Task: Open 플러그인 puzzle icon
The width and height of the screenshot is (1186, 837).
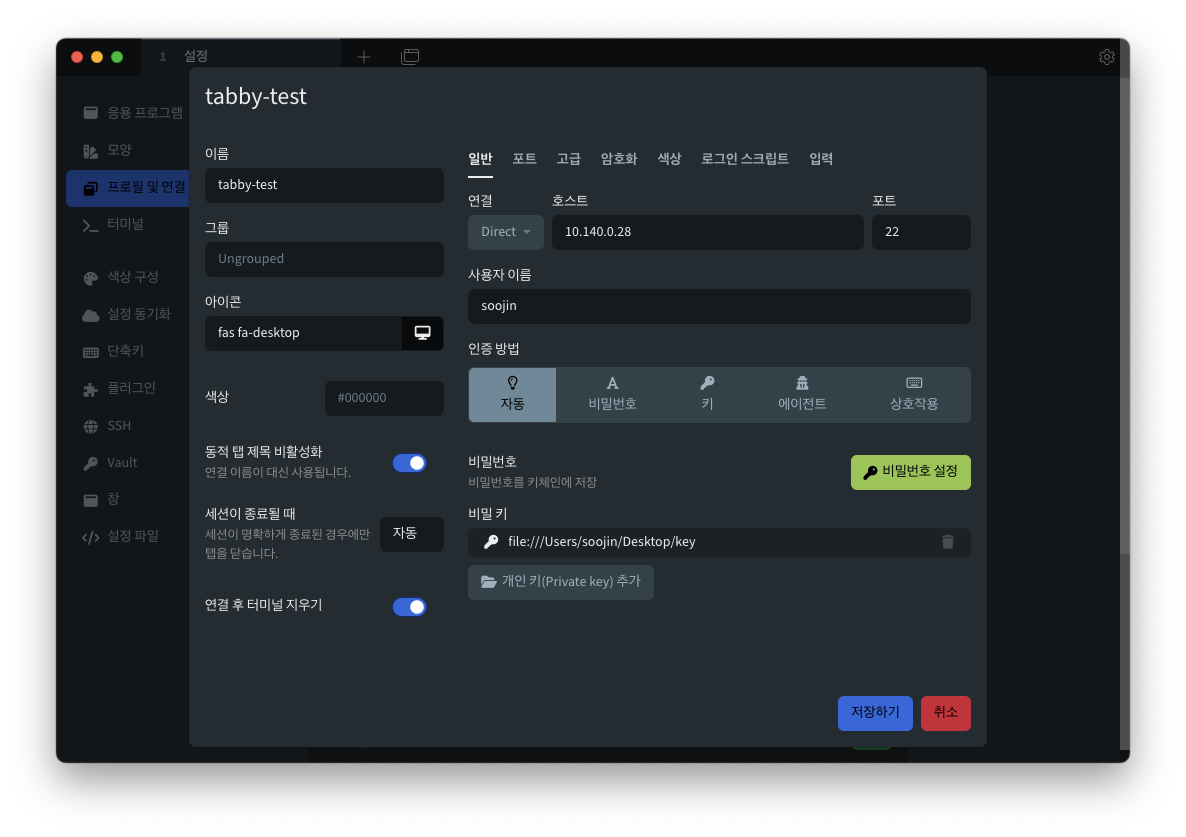Action: pos(91,389)
